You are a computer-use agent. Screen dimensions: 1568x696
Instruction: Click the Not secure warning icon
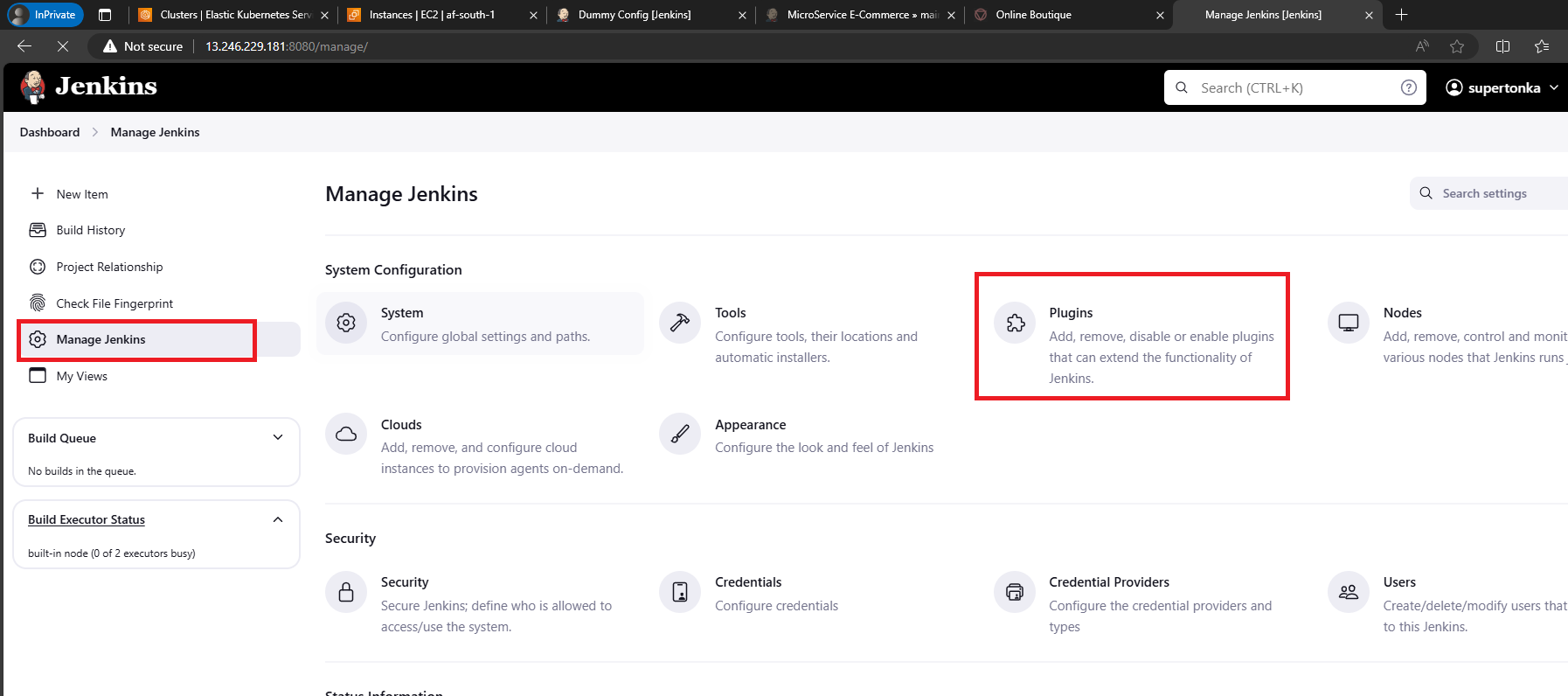pyautogui.click(x=110, y=46)
